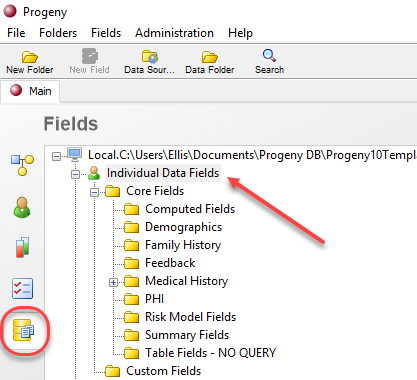
Task: Select the Local.C:\Users\Ellis database path
Action: point(252,155)
